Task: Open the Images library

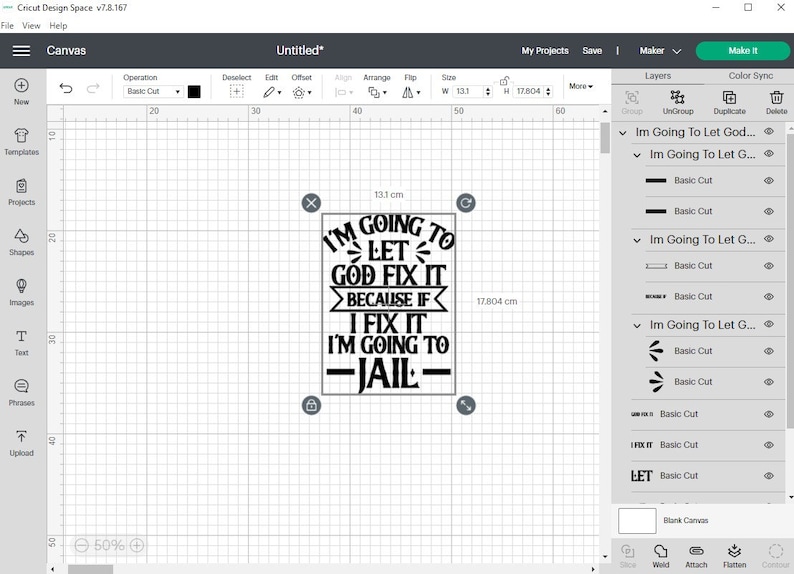Action: click(x=21, y=292)
